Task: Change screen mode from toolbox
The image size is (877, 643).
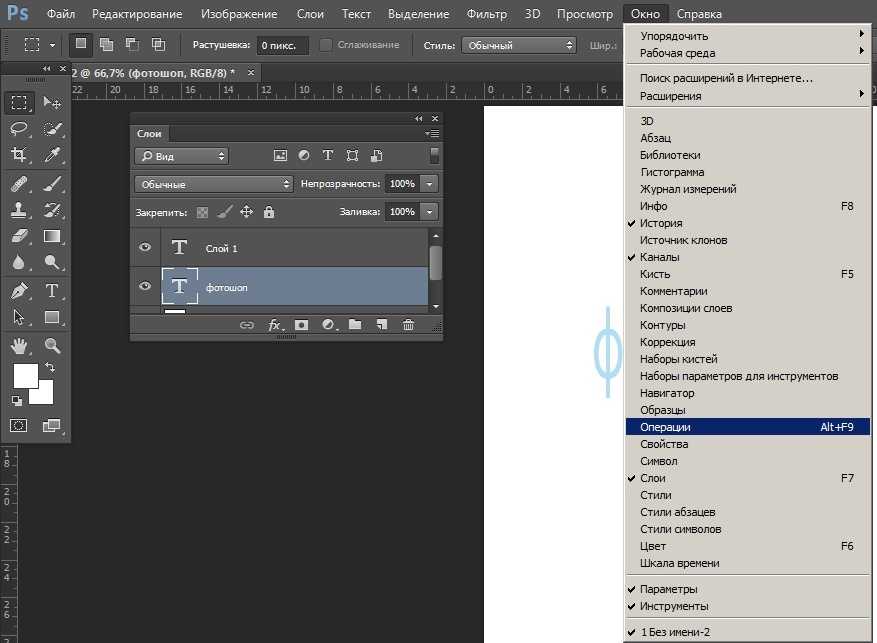Action: (51, 425)
